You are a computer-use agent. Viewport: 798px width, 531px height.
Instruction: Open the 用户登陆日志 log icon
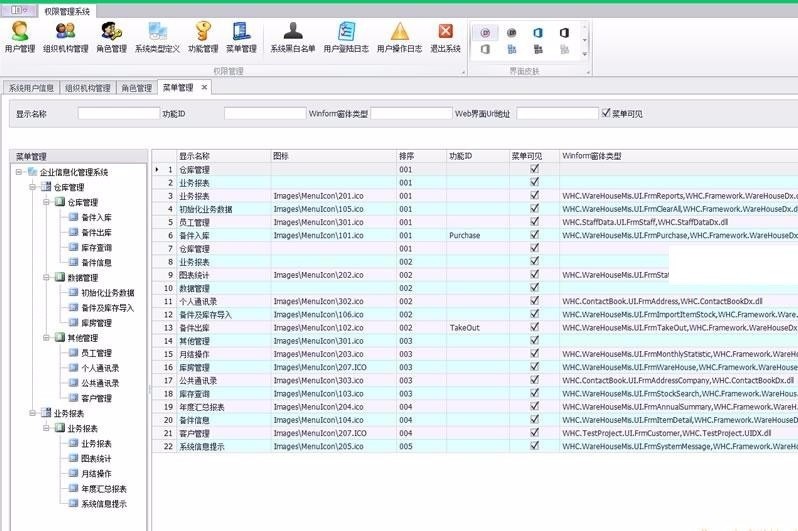(346, 37)
